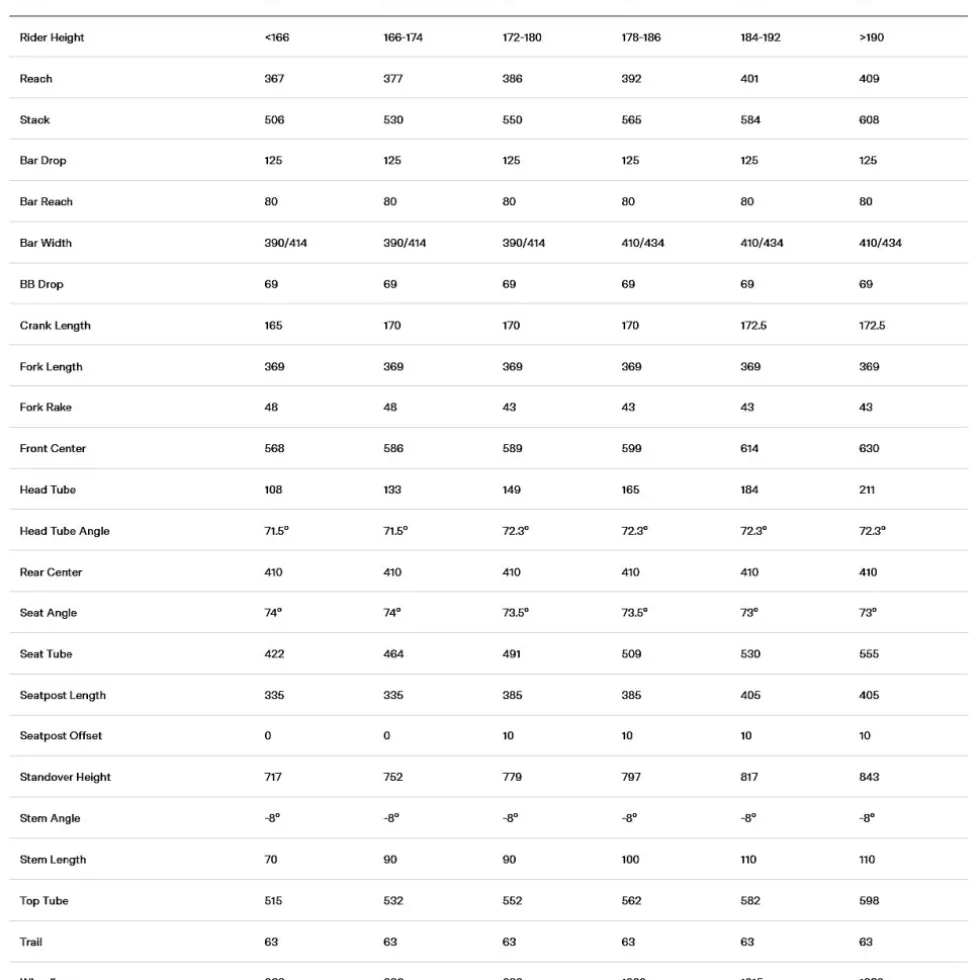Select the Seat Tube value 422
The height and width of the screenshot is (980, 980).
tap(274, 654)
